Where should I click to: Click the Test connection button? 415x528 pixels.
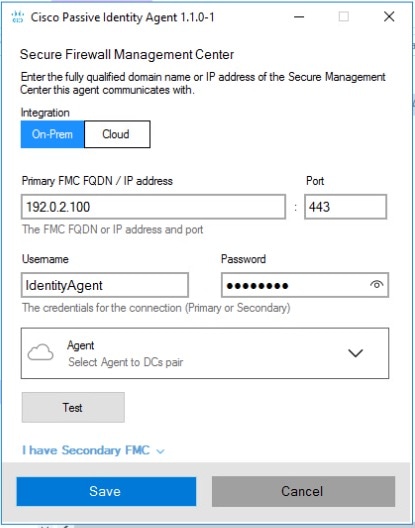point(73,407)
